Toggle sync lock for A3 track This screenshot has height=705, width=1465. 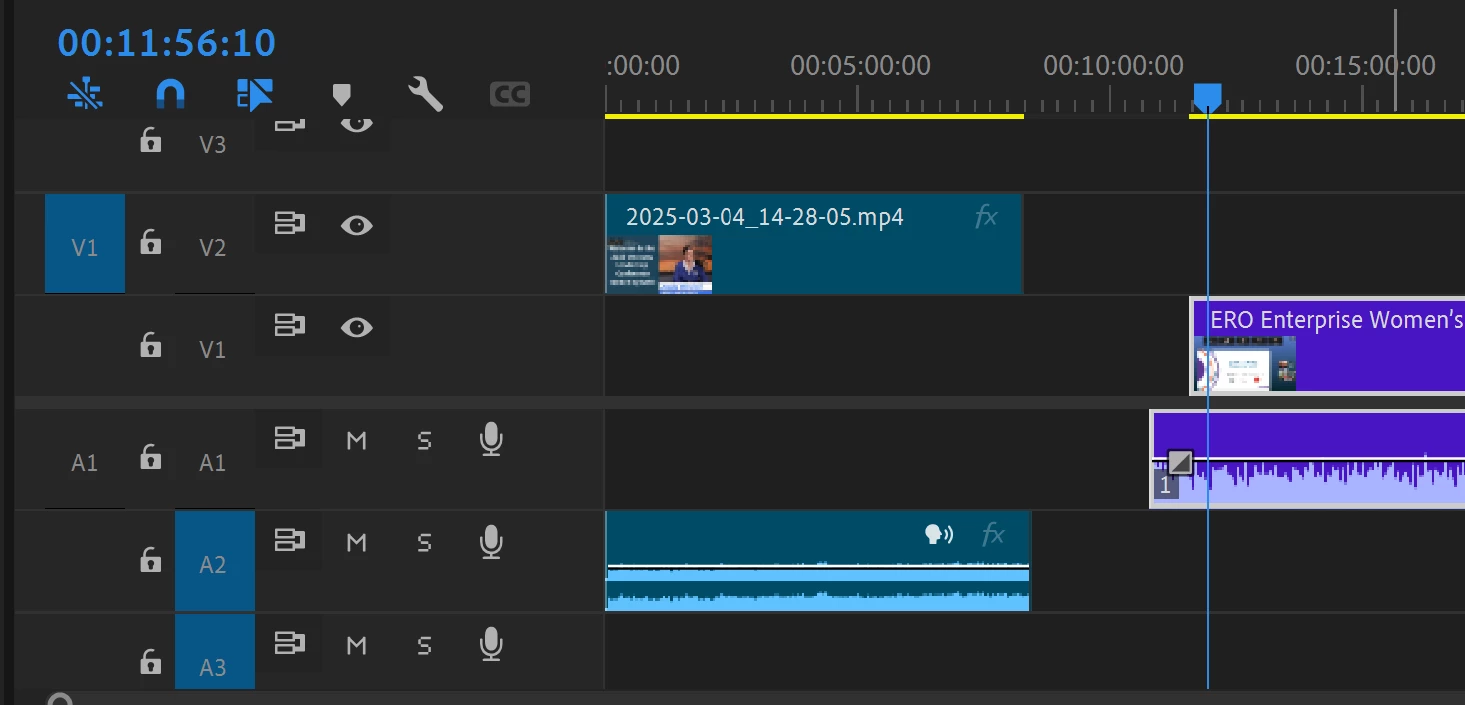289,643
